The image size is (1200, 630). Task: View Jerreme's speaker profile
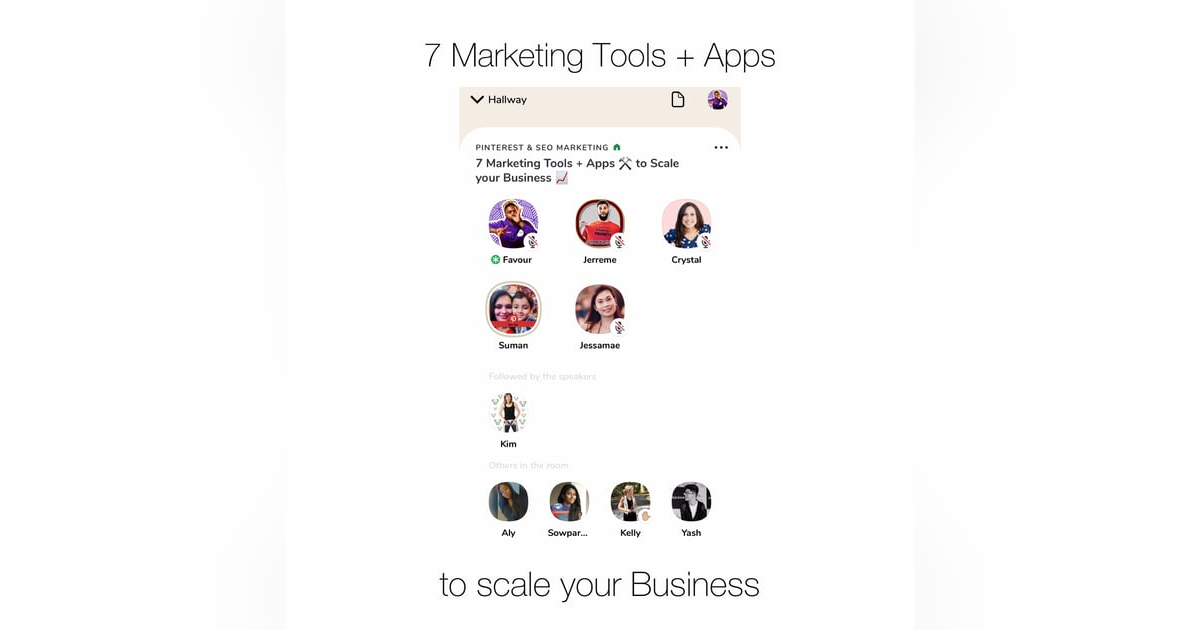click(600, 223)
